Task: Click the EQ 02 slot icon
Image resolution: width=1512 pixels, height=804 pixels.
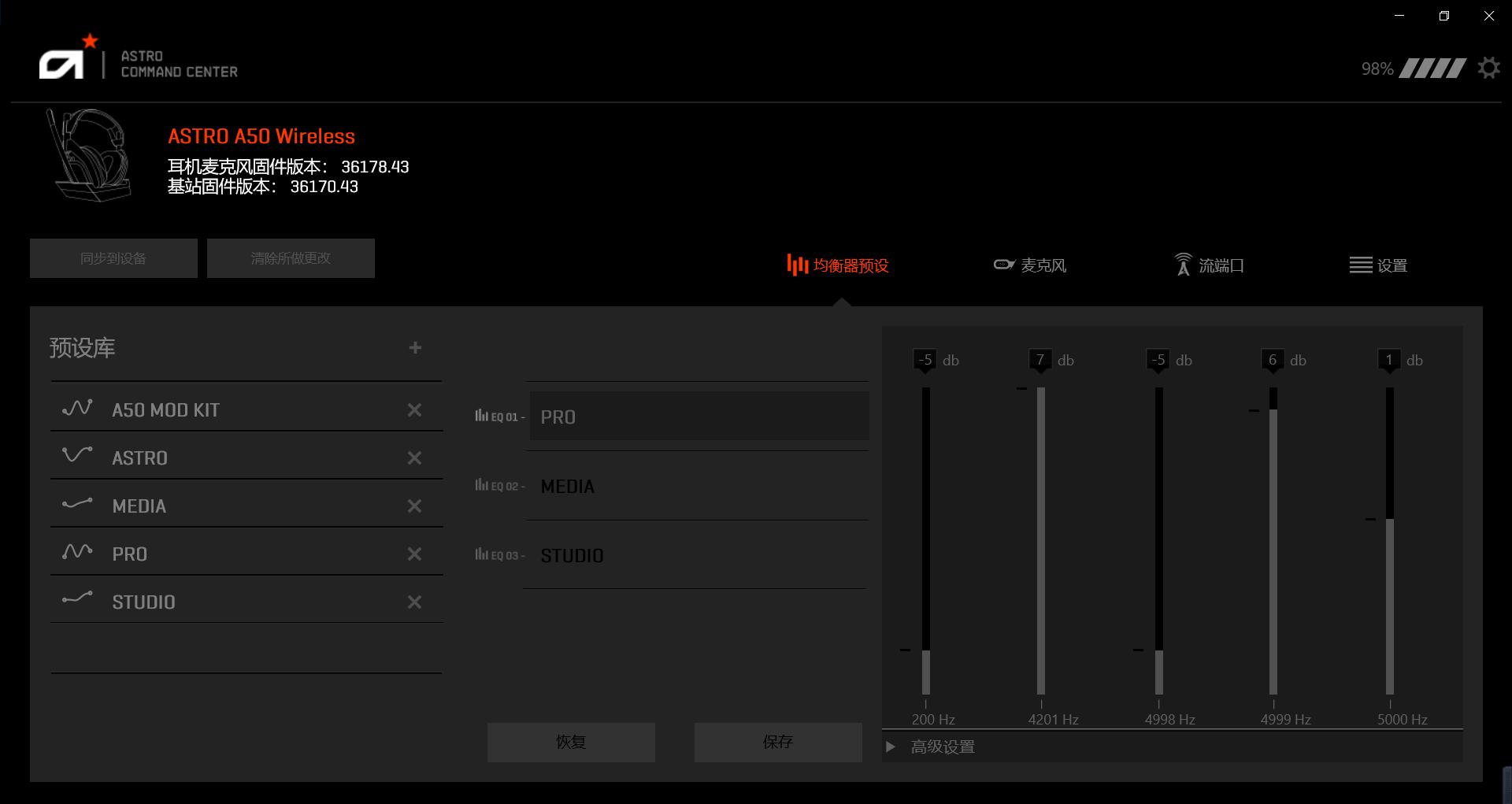Action: click(481, 485)
